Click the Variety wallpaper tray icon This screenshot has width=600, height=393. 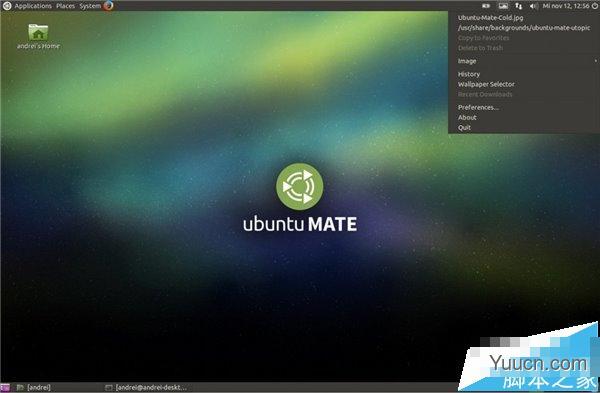(x=503, y=6)
